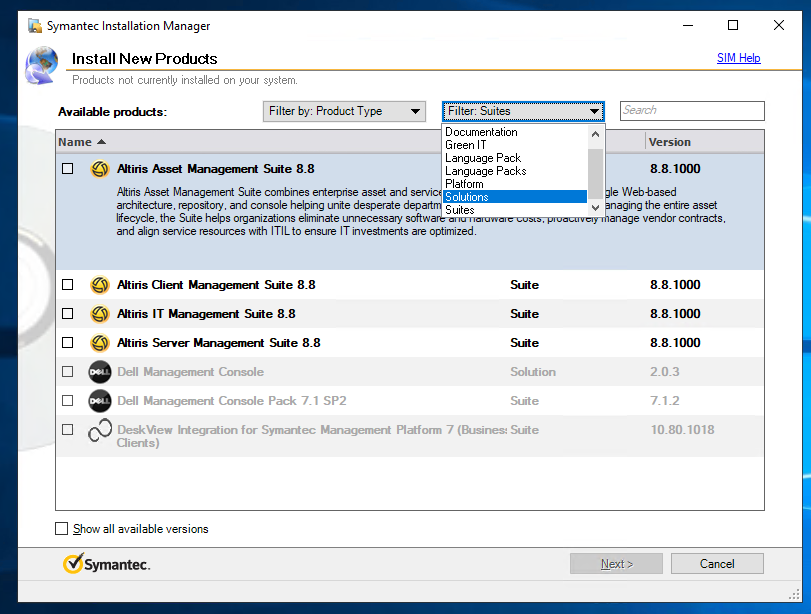The image size is (811, 614).
Task: Click the Cancel button
Action: coord(717,563)
